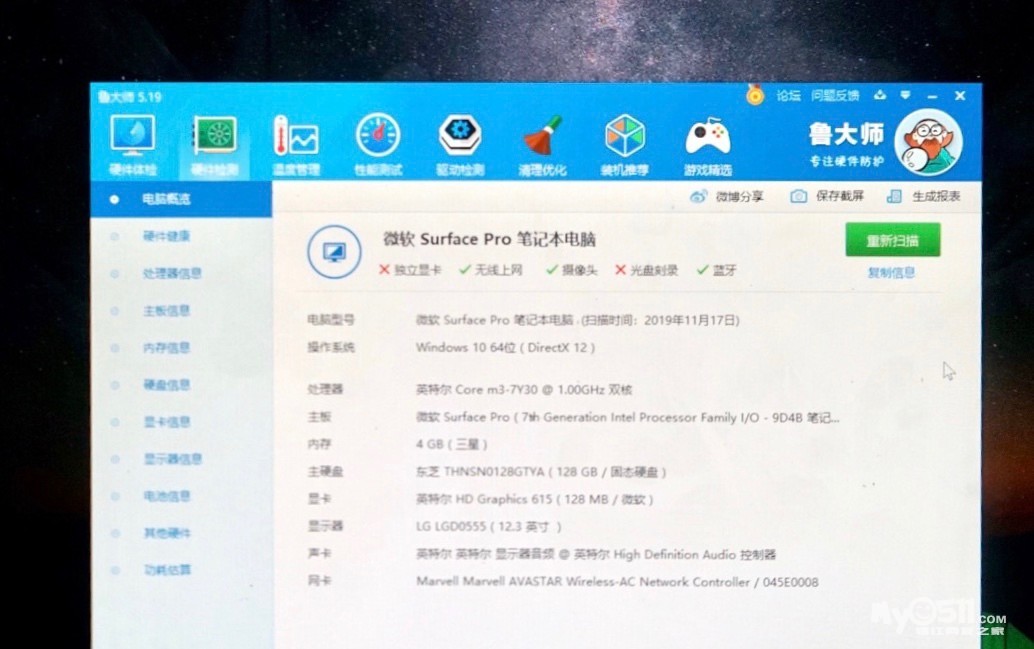The width and height of the screenshot is (1034, 649).
Task: Select 电脑概览 in the sidebar
Action: point(181,199)
